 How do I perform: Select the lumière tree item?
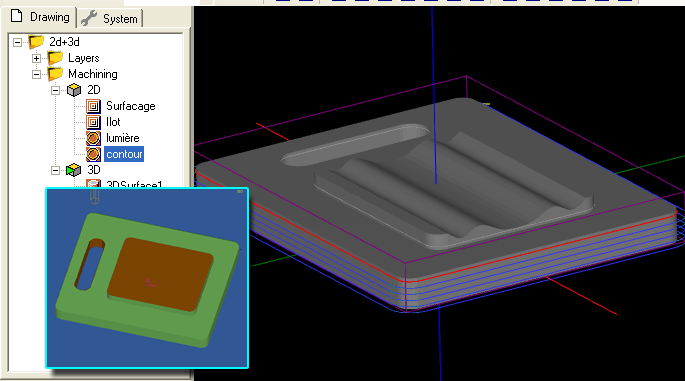click(x=123, y=138)
